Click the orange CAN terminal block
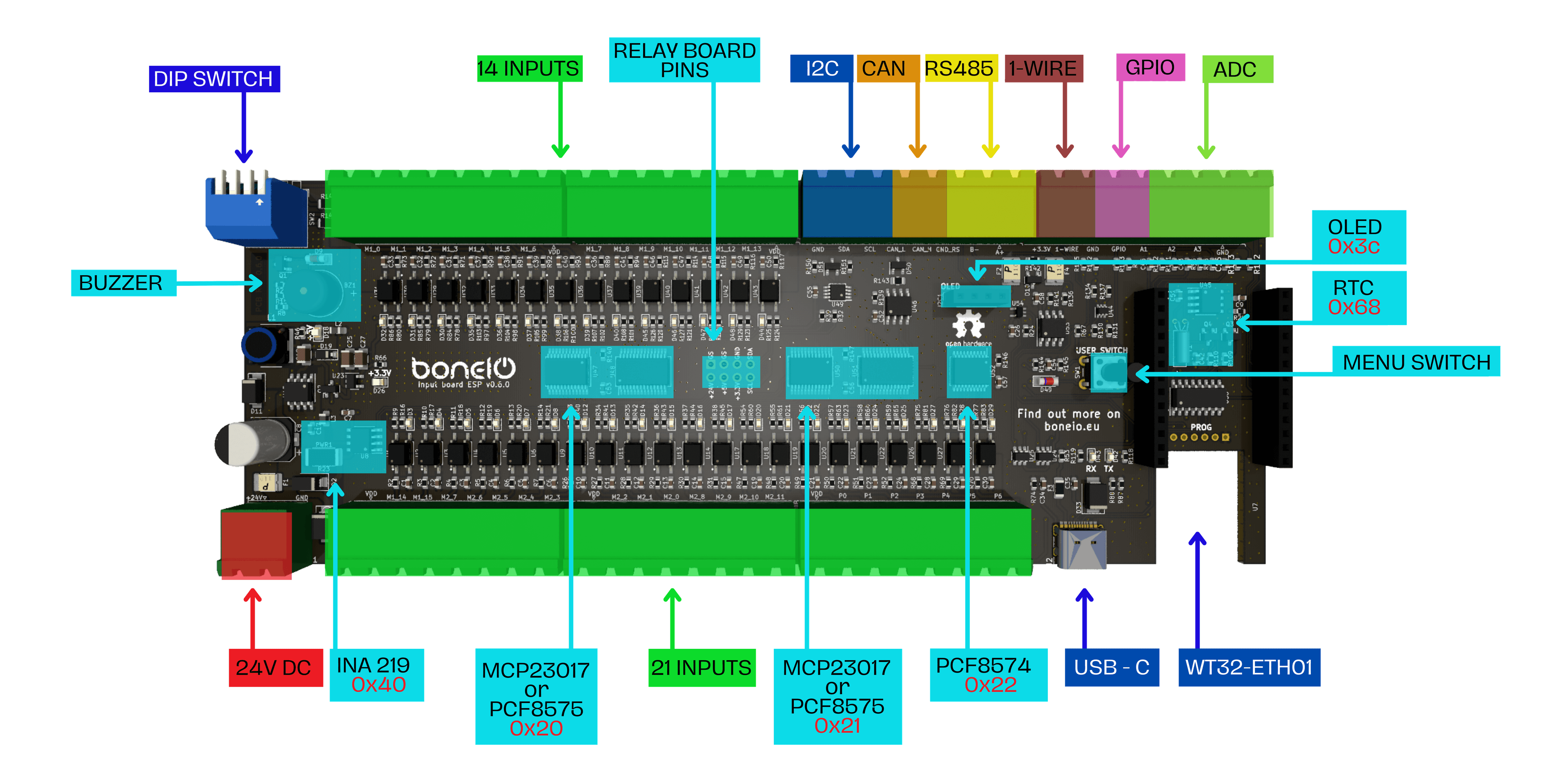Image resolution: width=1568 pixels, height=784 pixels. [920, 204]
